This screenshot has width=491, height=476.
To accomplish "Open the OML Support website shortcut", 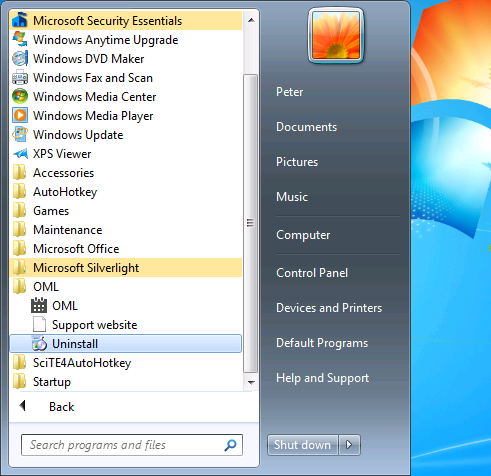I will [x=126, y=325].
